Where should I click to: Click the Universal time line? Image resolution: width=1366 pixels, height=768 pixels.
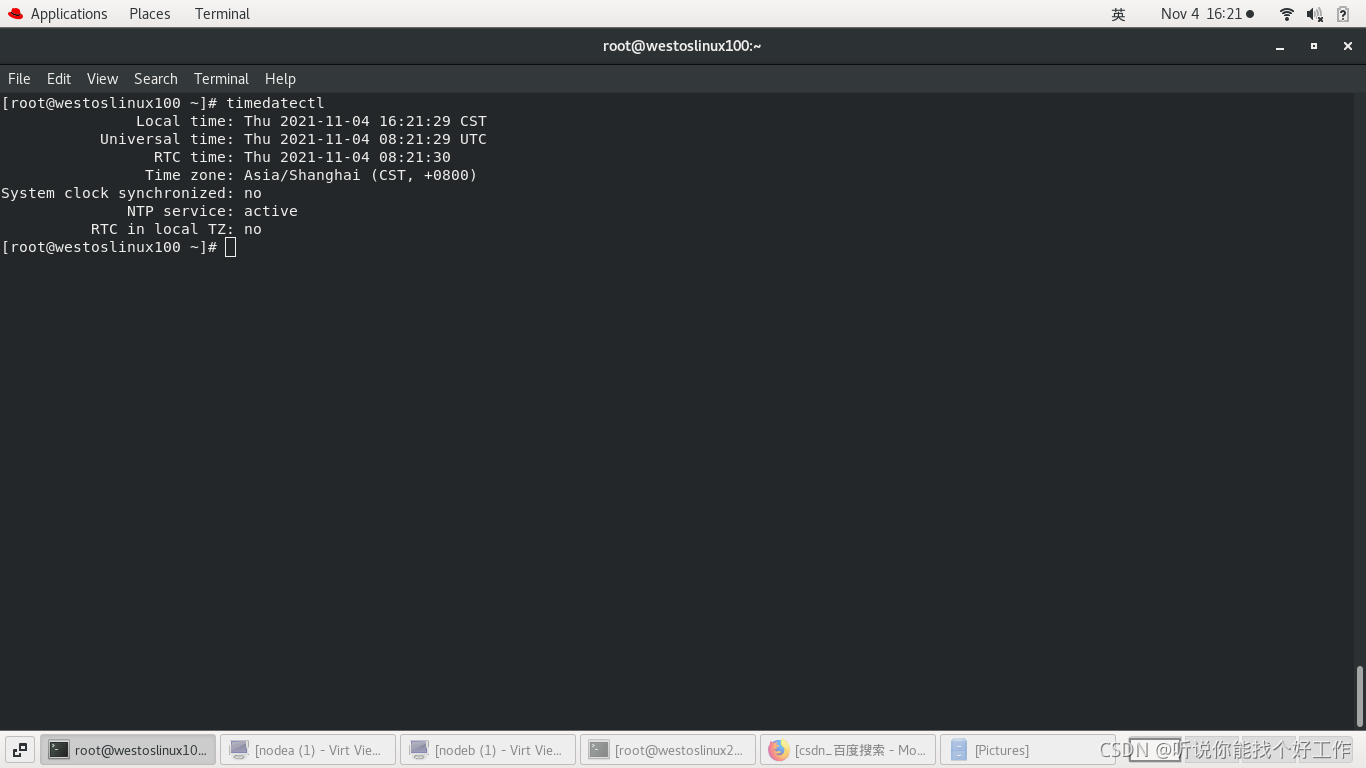pyautogui.click(x=293, y=139)
